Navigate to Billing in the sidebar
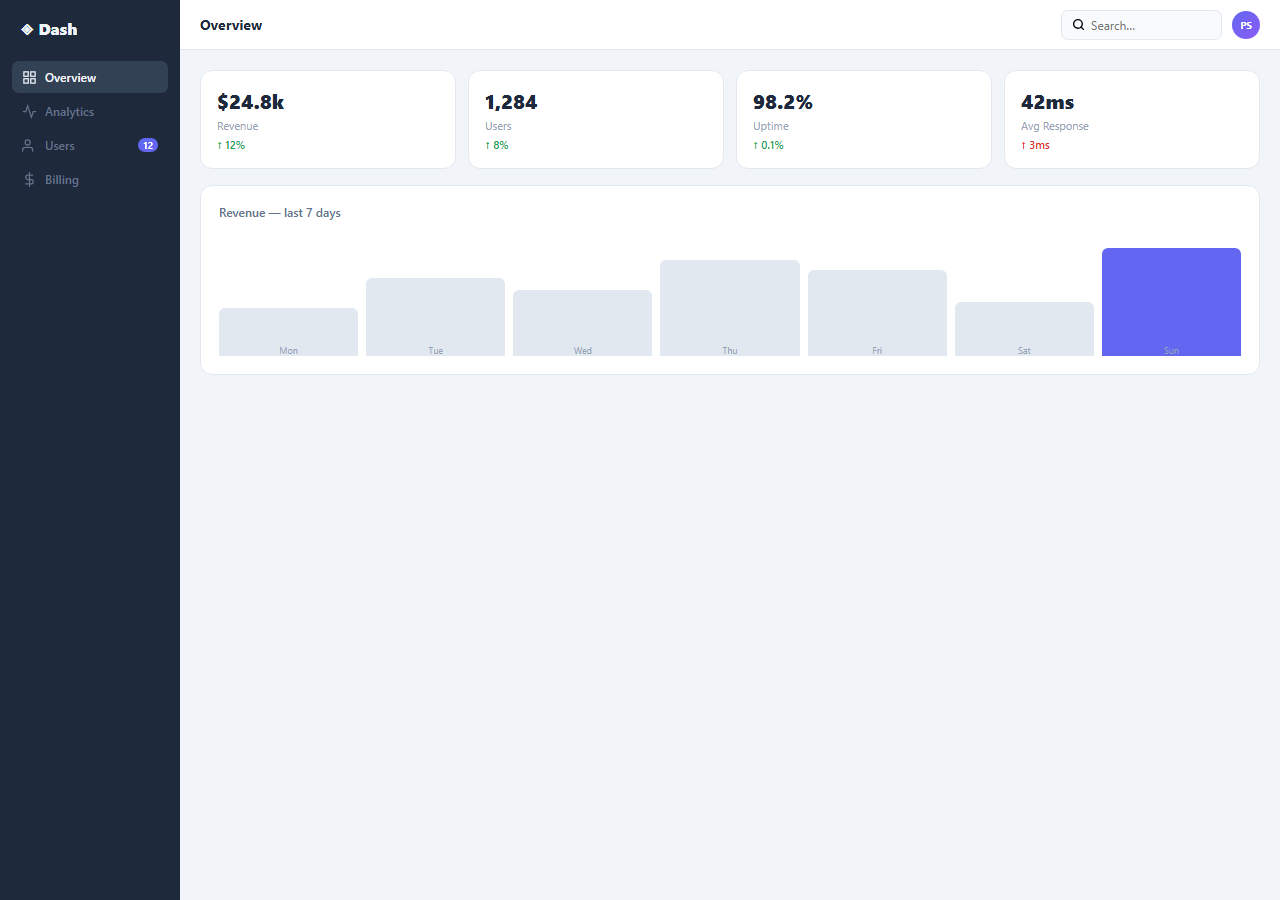The width and height of the screenshot is (1280, 900). (x=90, y=180)
